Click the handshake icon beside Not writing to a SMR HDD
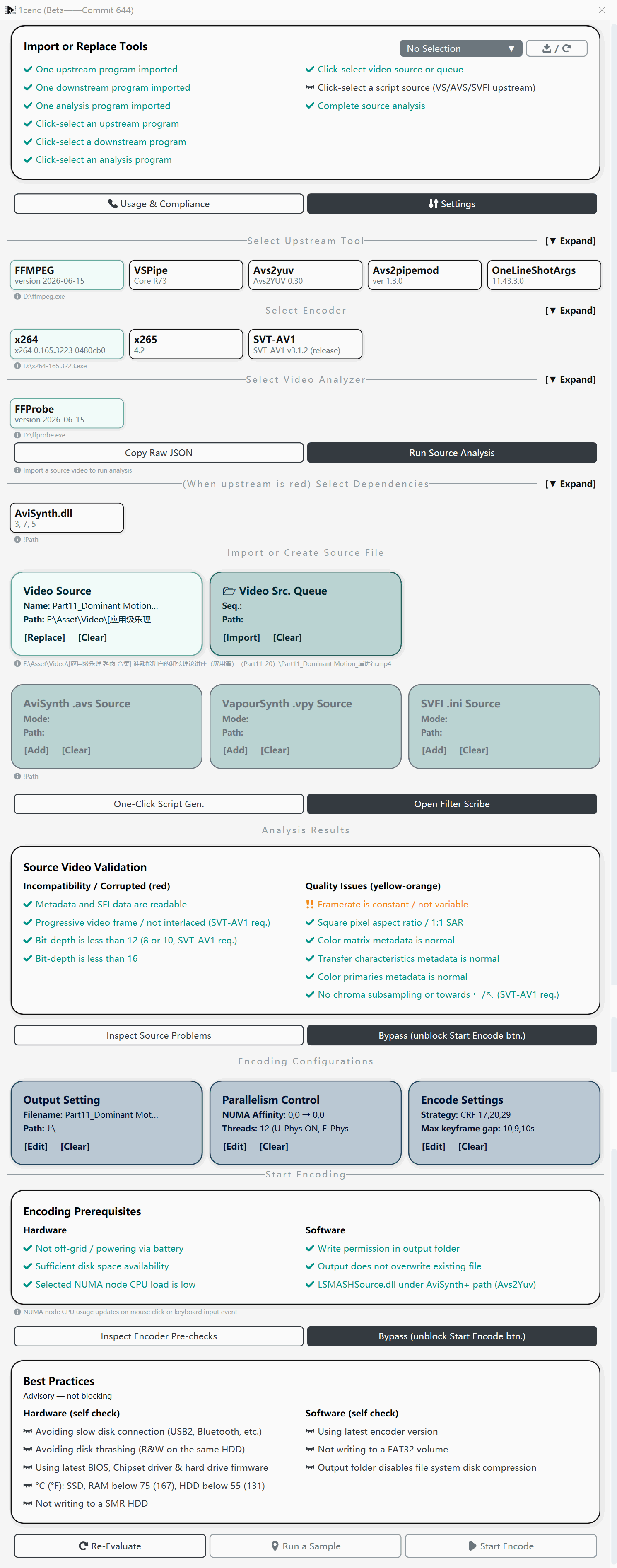 point(27,1503)
